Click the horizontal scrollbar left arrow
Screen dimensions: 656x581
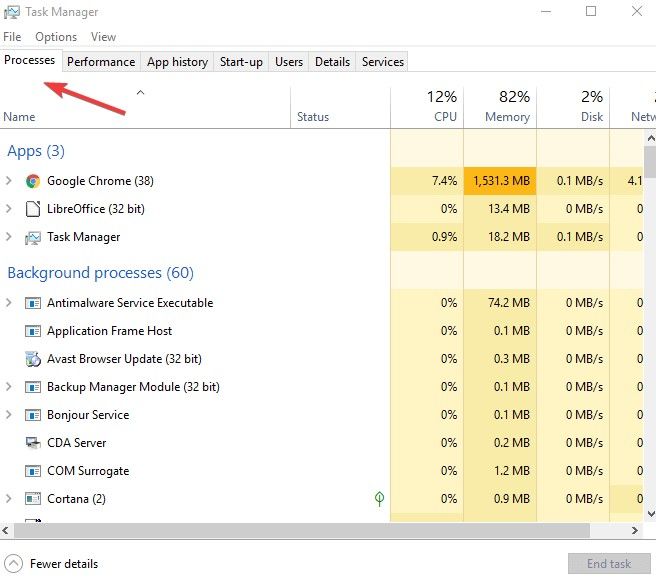click(5, 530)
